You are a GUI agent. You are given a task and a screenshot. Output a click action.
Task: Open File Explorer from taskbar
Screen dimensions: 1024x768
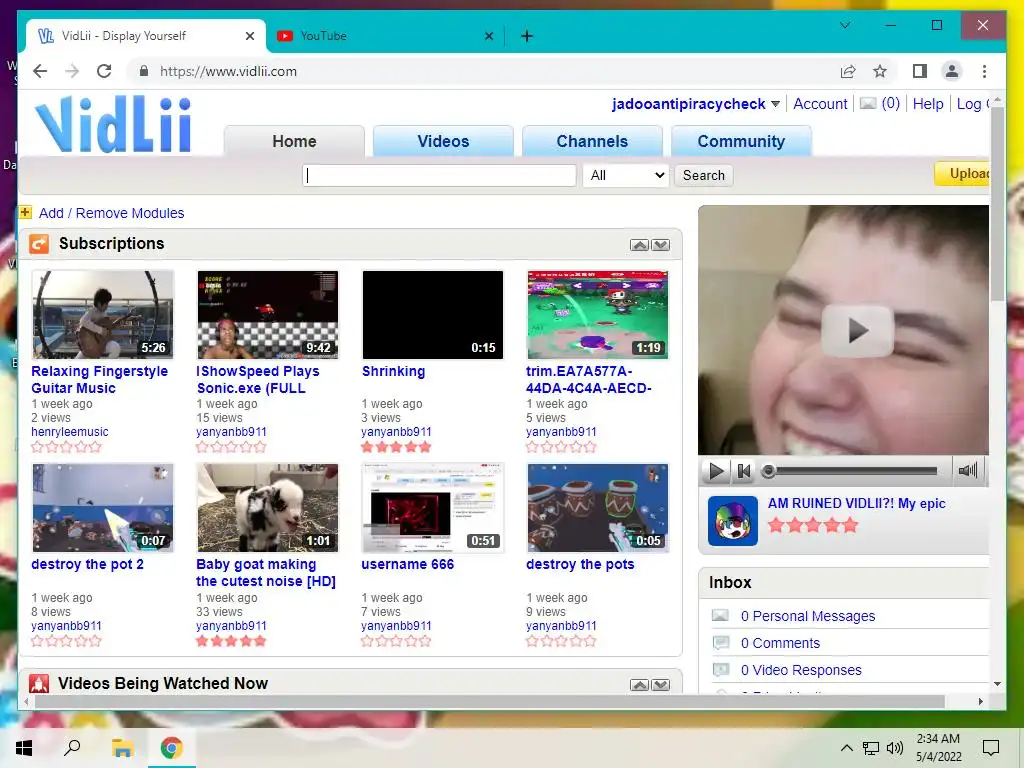122,748
